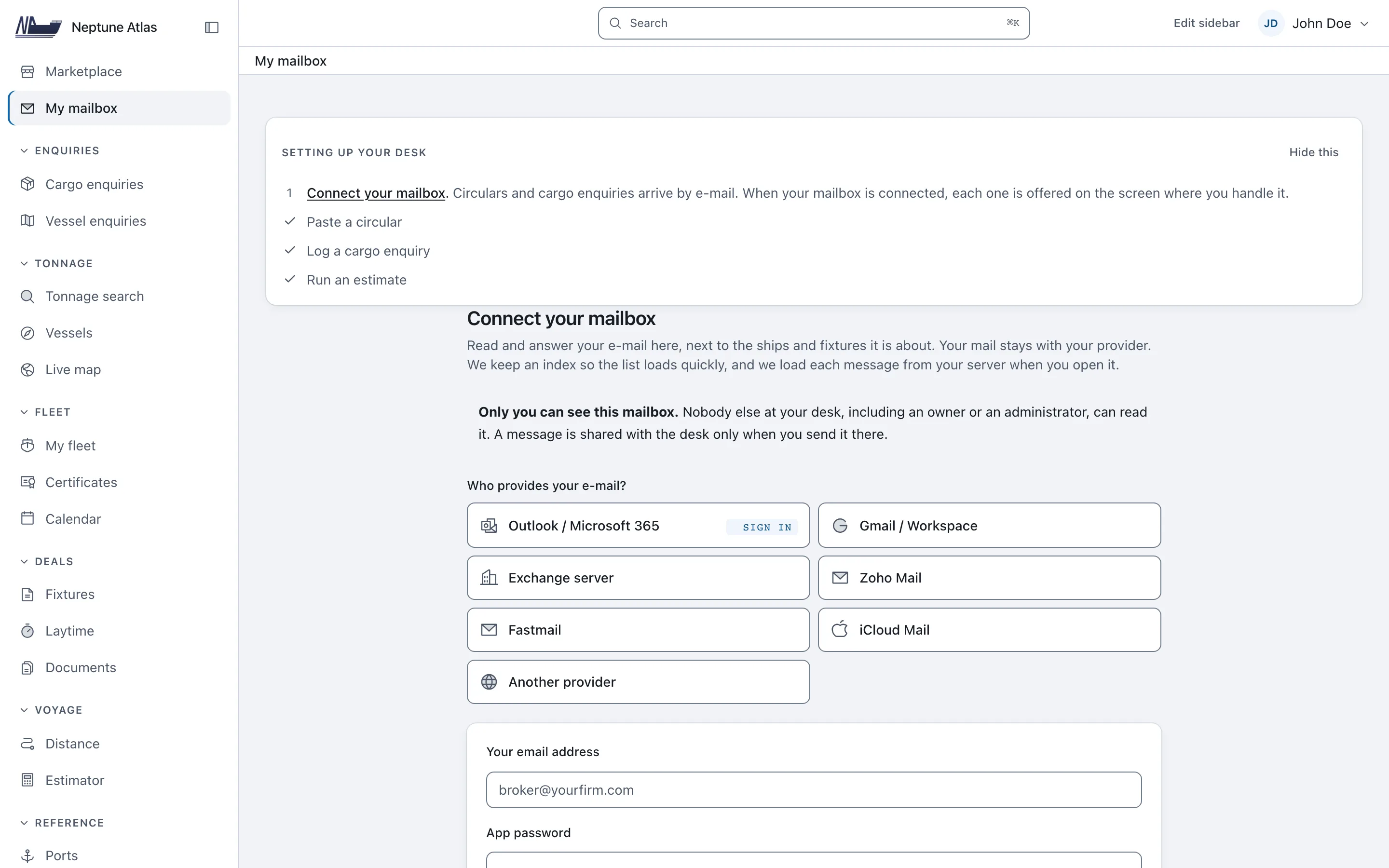Focus the Search field at the top
The image size is (1389, 868).
coord(813,23)
